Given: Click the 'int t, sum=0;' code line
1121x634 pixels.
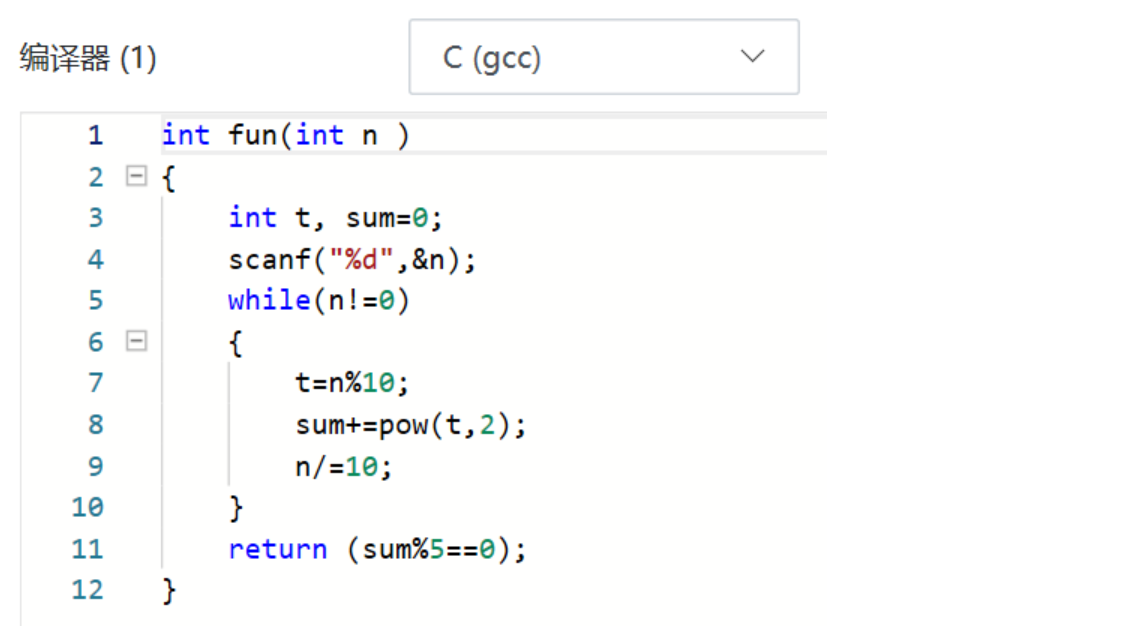Looking at the screenshot, I should tap(335, 218).
